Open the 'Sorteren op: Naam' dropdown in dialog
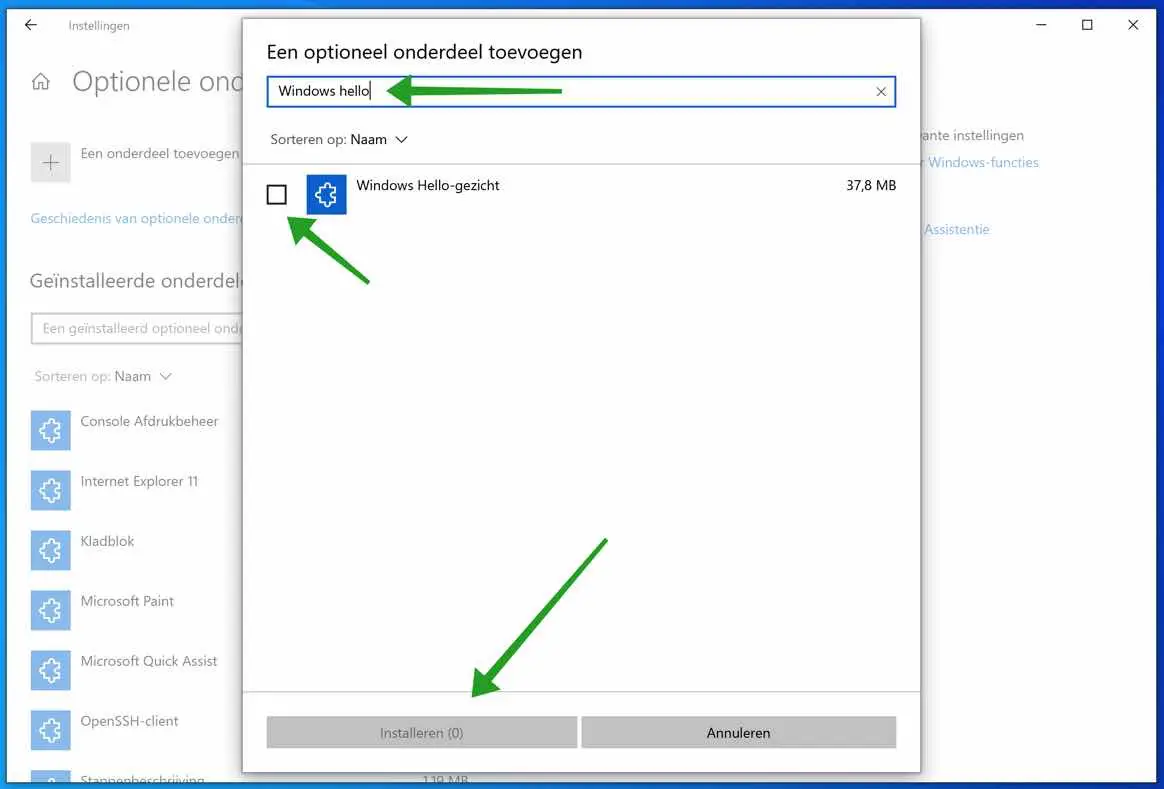Screen dimensions: 1164x789 [339, 140]
